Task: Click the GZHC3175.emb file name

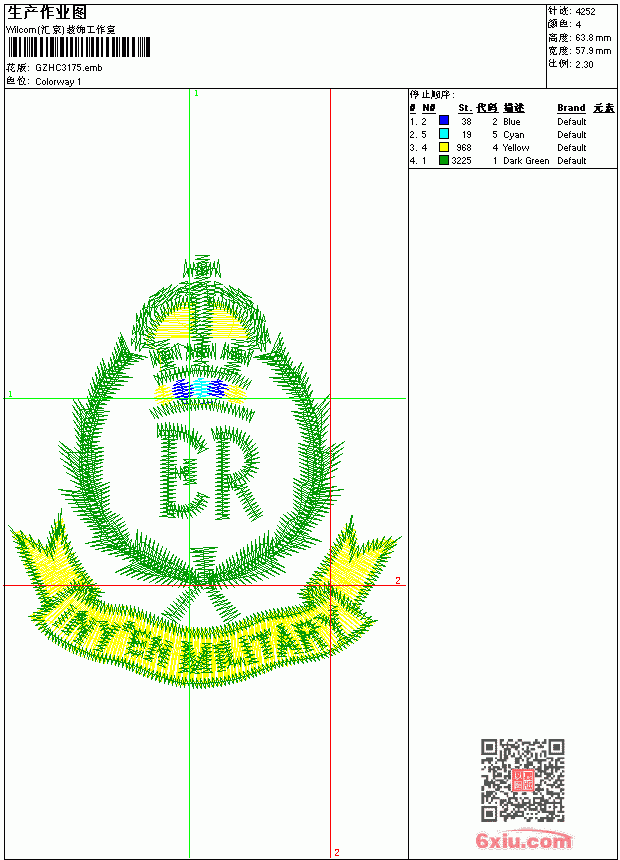Action: [x=69, y=68]
